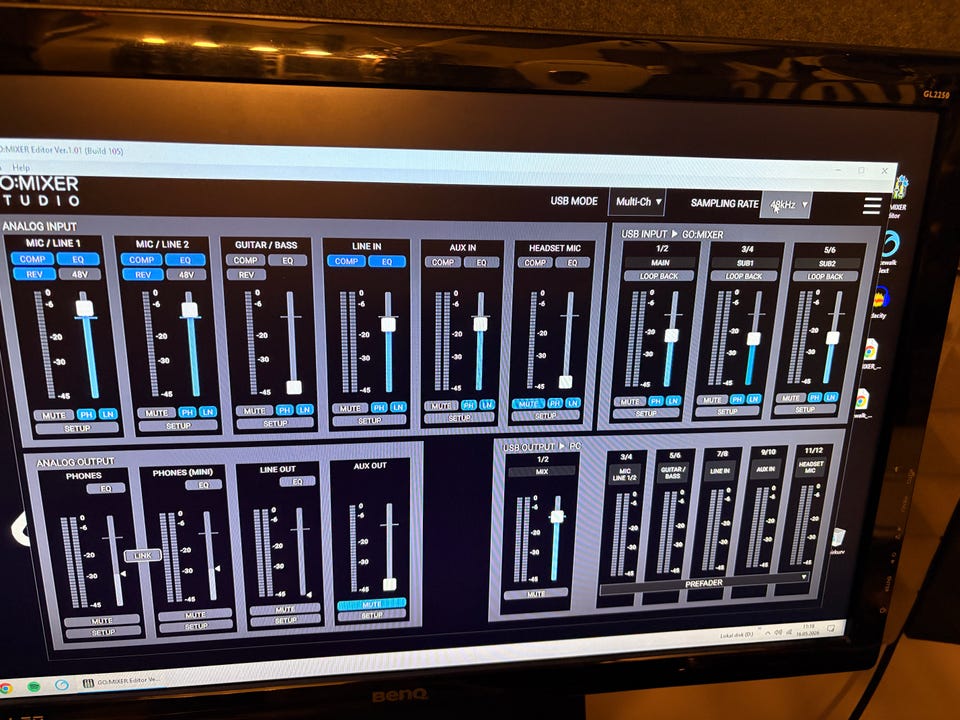Image resolution: width=960 pixels, height=720 pixels.
Task: Enable EQ on AUX IN channel
Action: pyautogui.click(x=481, y=262)
